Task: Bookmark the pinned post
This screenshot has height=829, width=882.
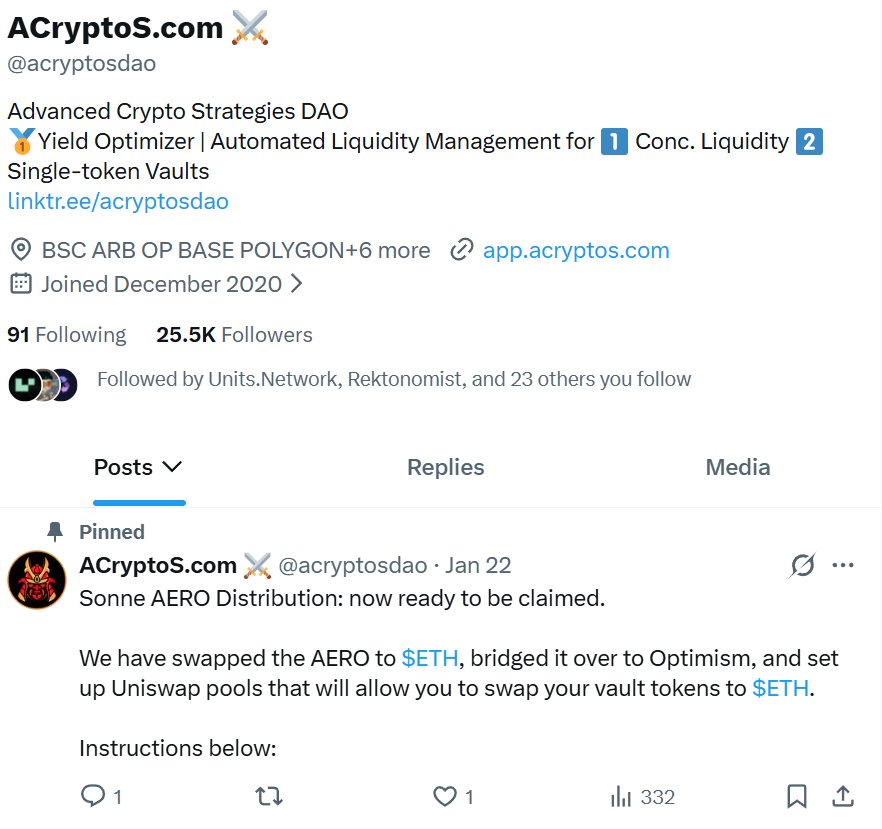Action: coord(797,796)
